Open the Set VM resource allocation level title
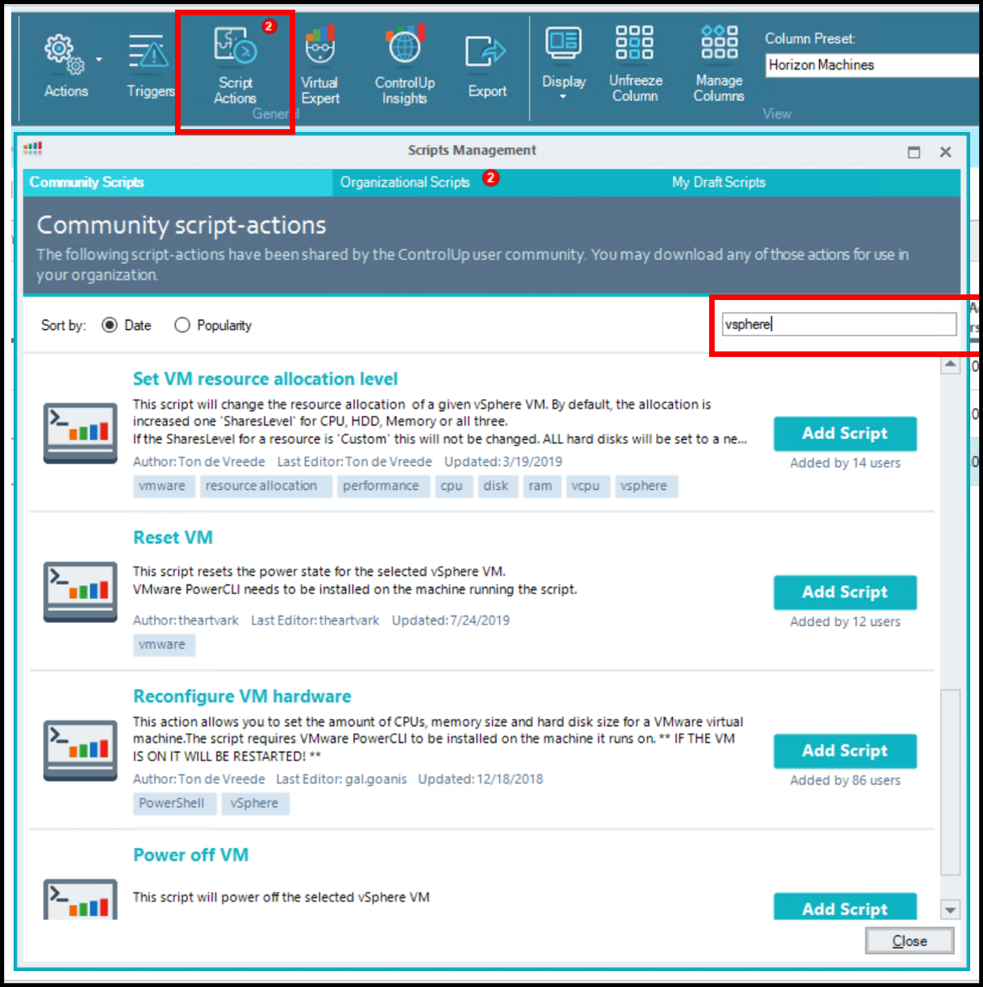The image size is (983, 987). [265, 379]
